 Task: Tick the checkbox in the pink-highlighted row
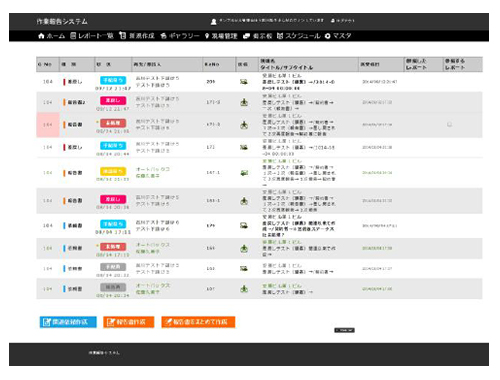click(449, 124)
